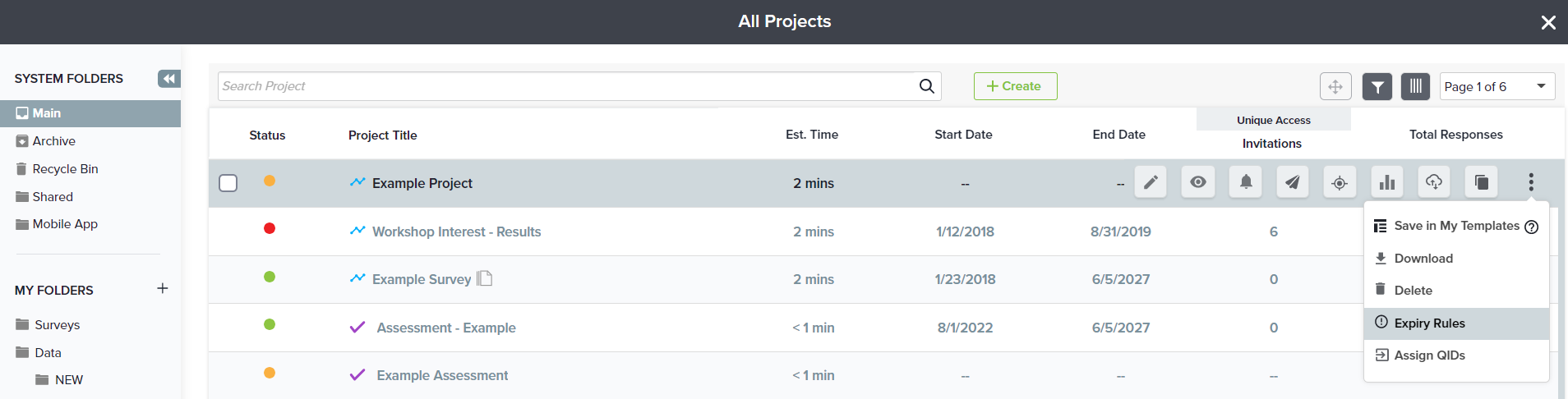Collapse the System Folders sidebar
1568x399 pixels.
pos(168,79)
